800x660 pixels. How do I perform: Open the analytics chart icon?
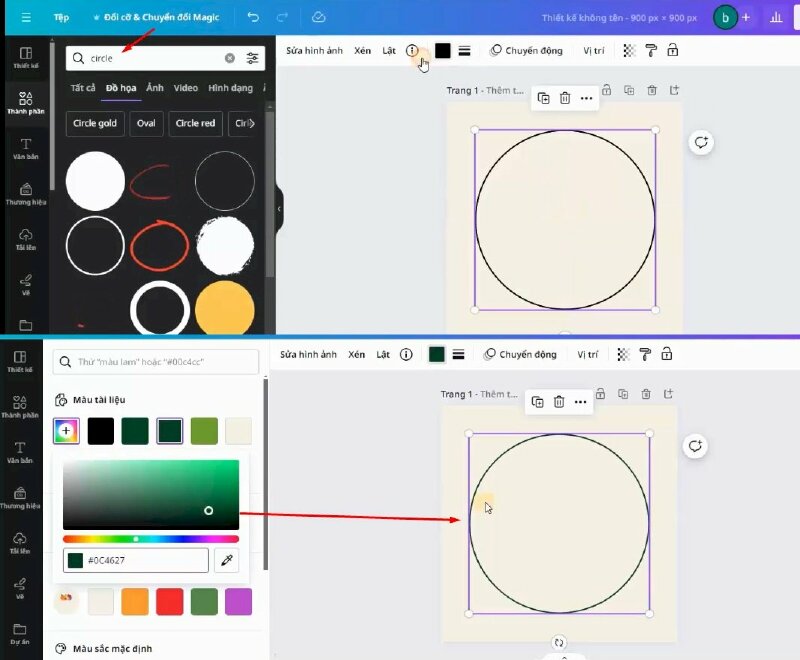pos(776,18)
